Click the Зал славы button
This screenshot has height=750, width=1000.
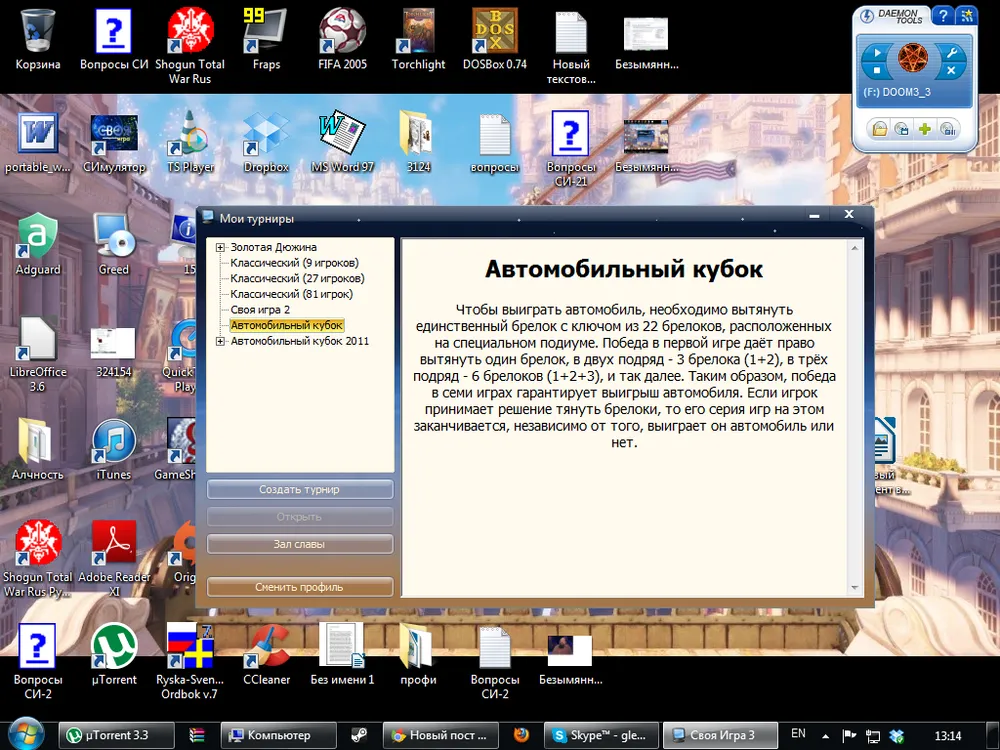click(x=299, y=544)
